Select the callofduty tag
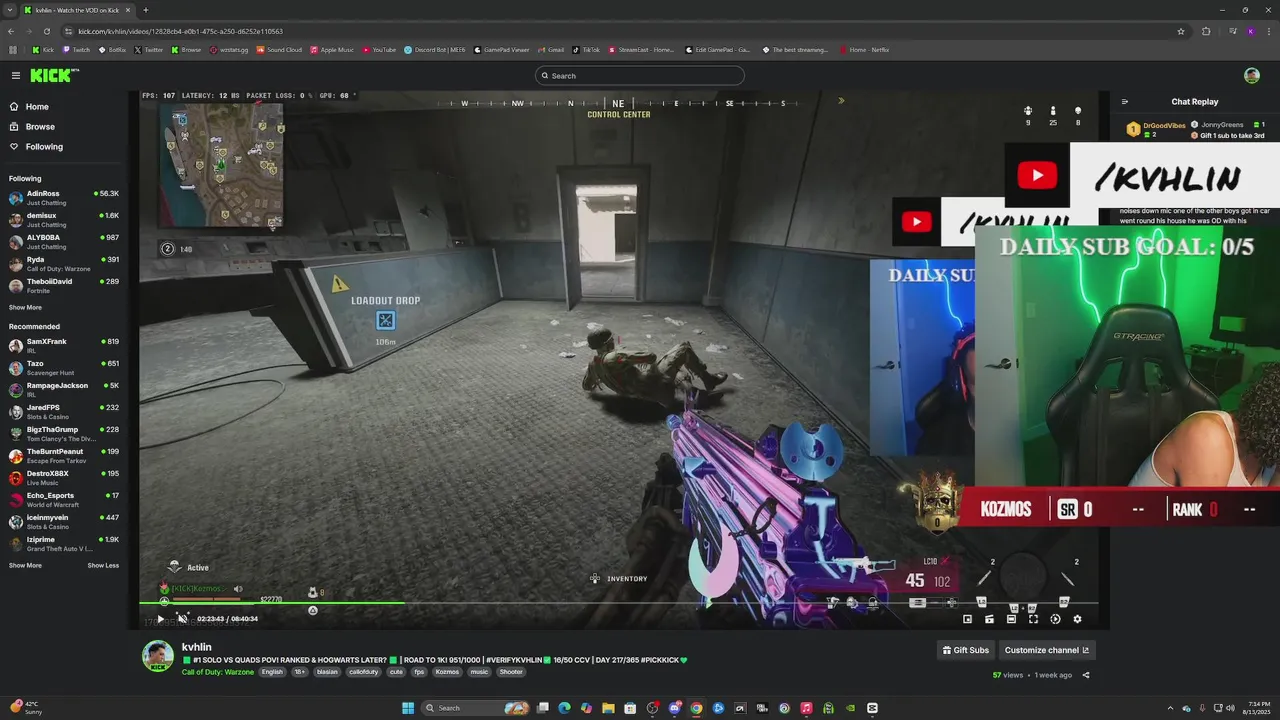 click(x=363, y=672)
